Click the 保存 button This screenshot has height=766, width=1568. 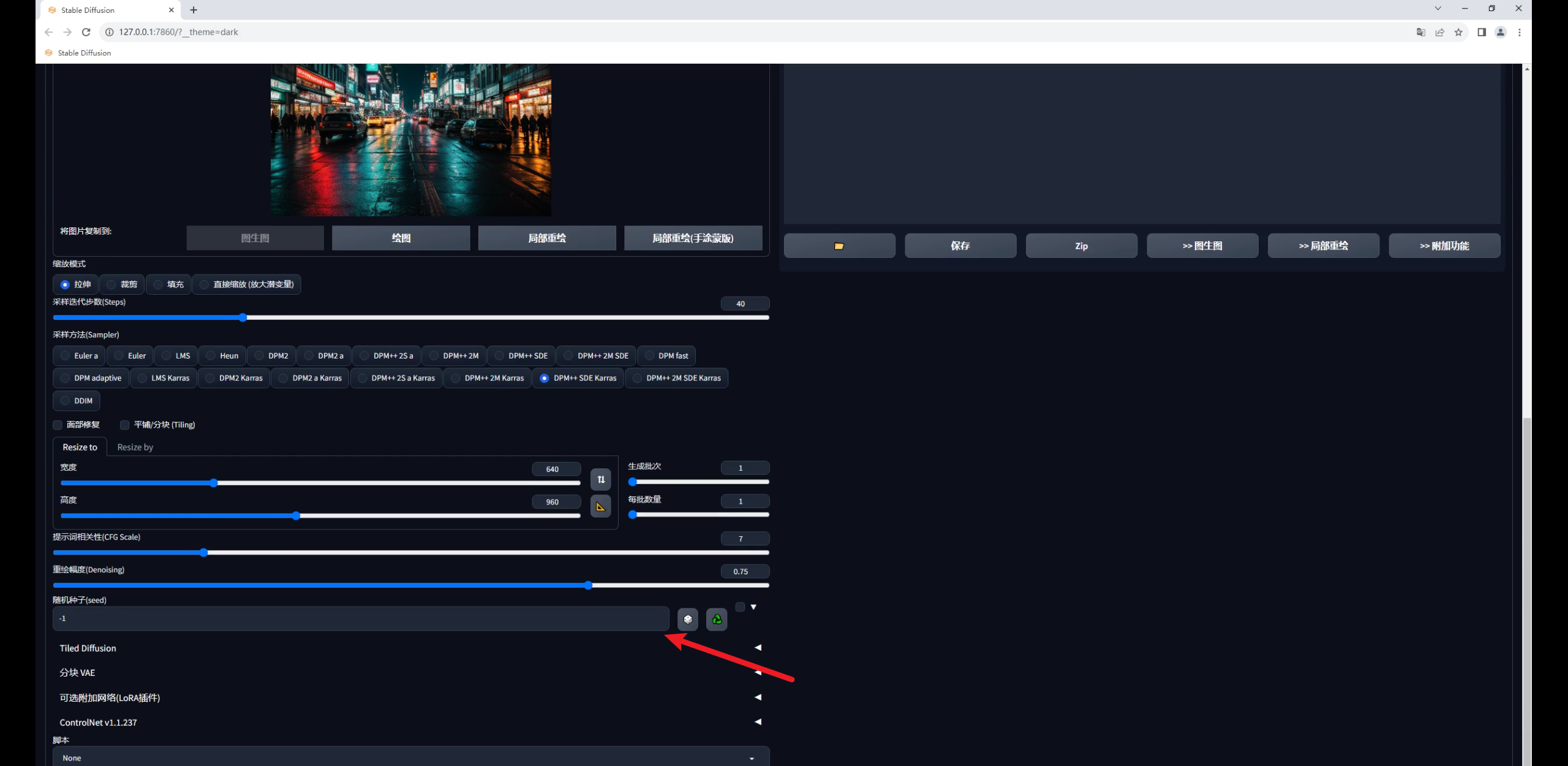coord(960,246)
